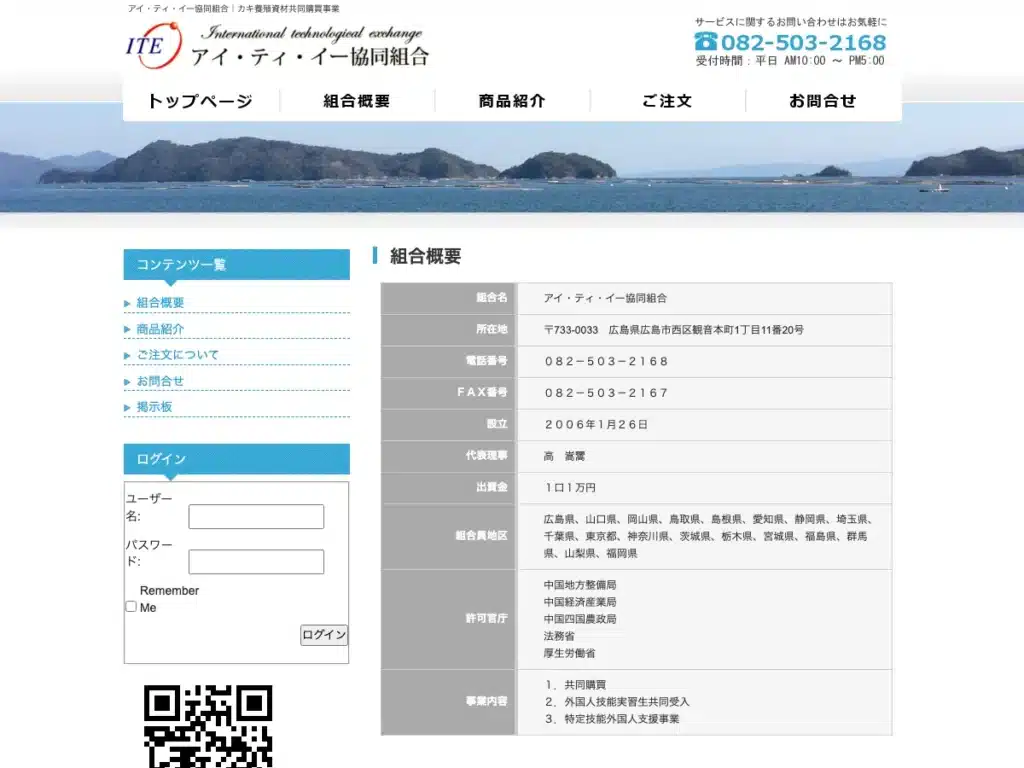Viewport: 1024px width, 768px height.
Task: Click the 中国地方整備局 entry
Action: [580, 584]
